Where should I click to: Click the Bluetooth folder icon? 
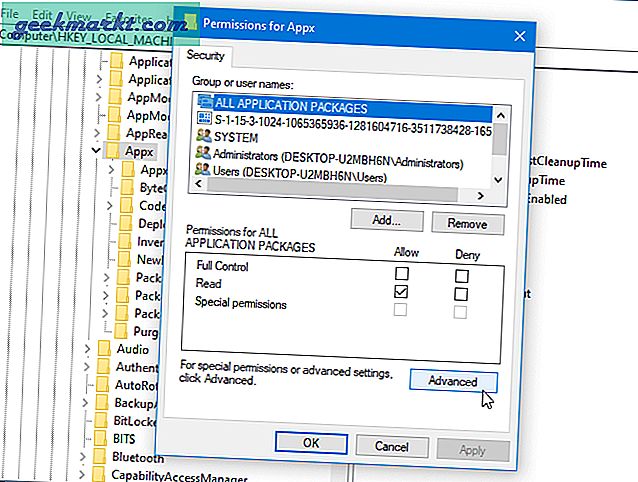pyautogui.click(x=98, y=456)
